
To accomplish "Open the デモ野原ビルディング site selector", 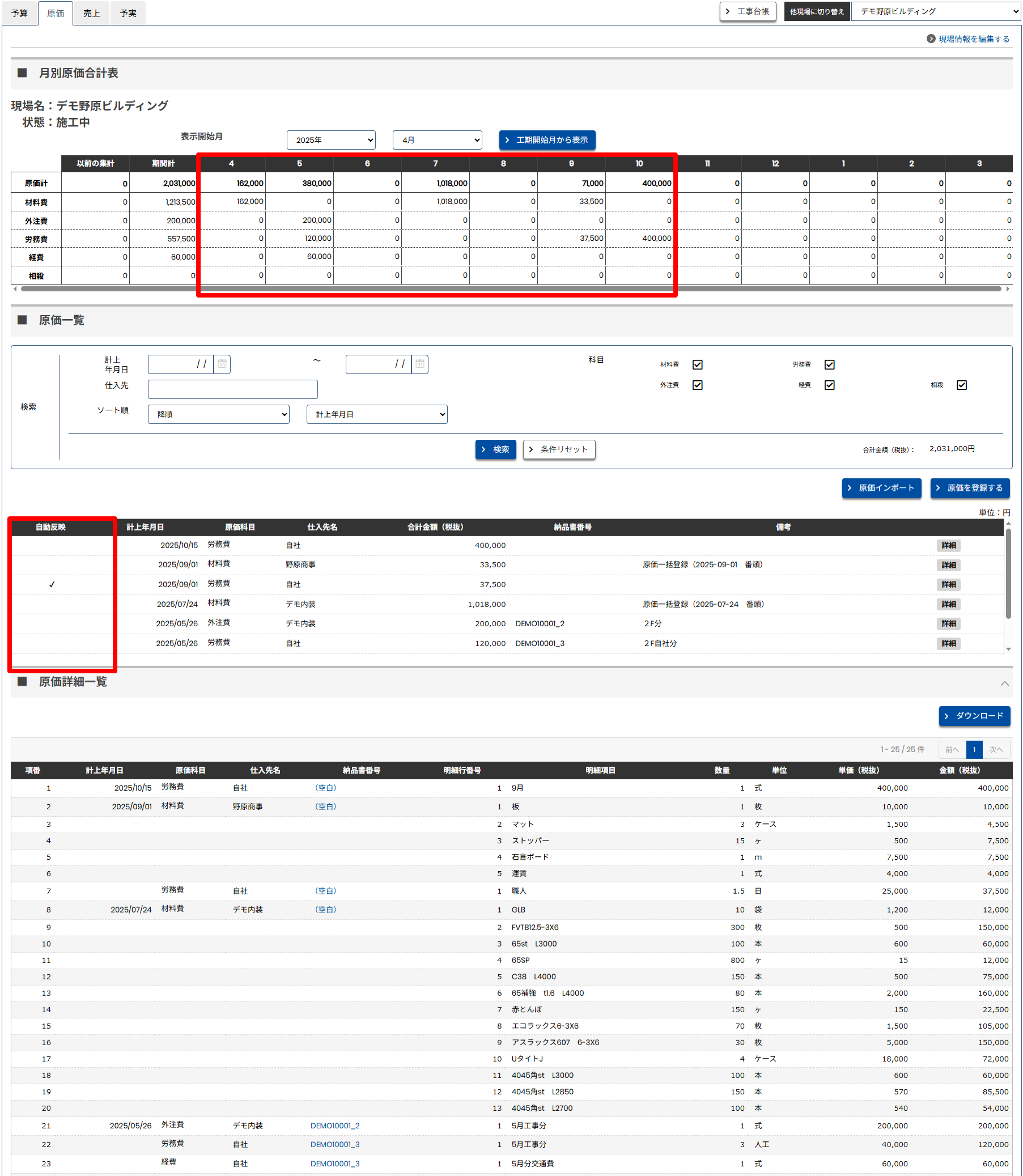I will click(935, 11).
